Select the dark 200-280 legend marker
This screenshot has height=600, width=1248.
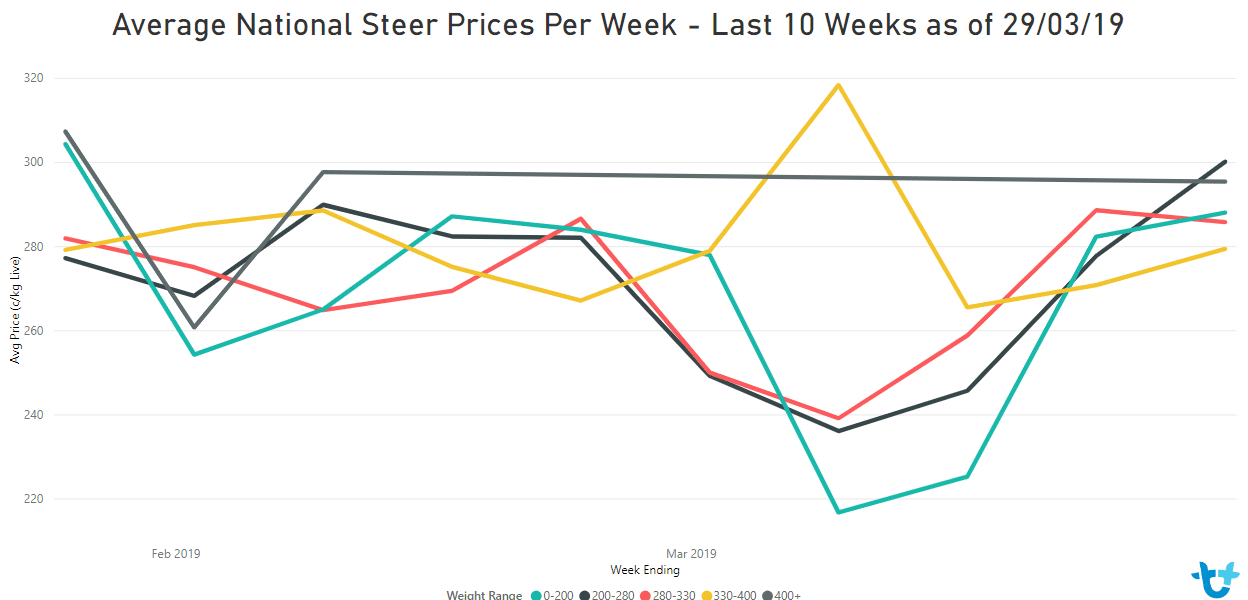pyautogui.click(x=582, y=595)
